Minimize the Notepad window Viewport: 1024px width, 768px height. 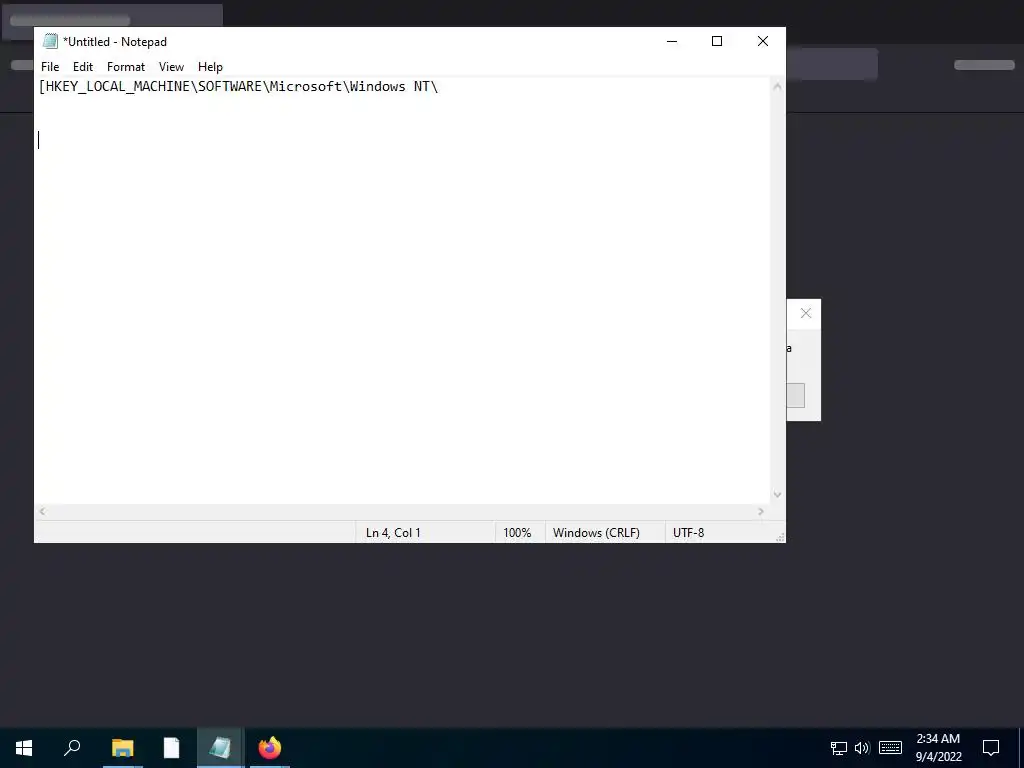[x=671, y=41]
